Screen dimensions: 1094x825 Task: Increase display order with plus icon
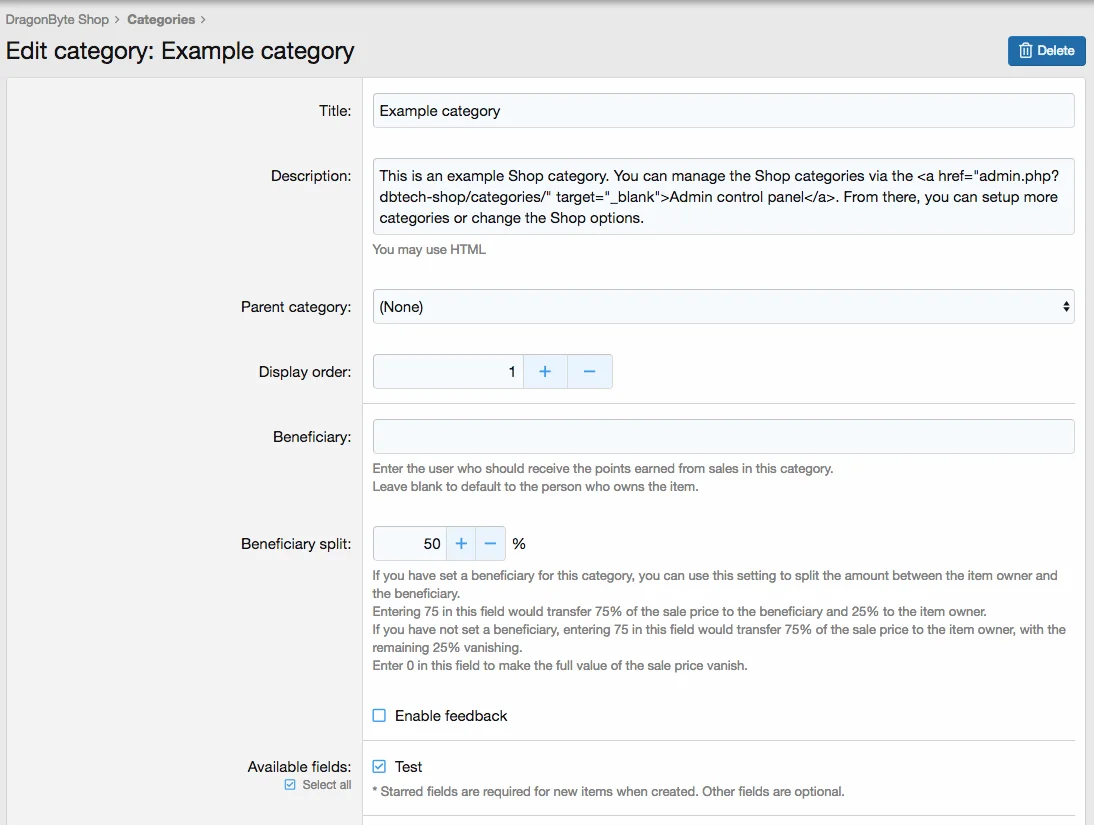[x=545, y=372]
